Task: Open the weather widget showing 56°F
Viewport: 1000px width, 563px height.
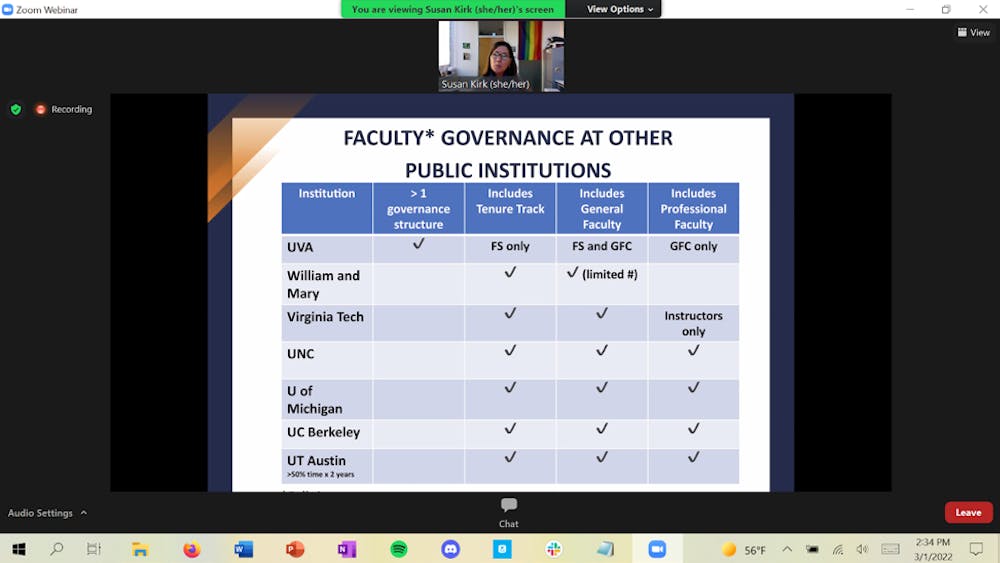Action: 744,550
